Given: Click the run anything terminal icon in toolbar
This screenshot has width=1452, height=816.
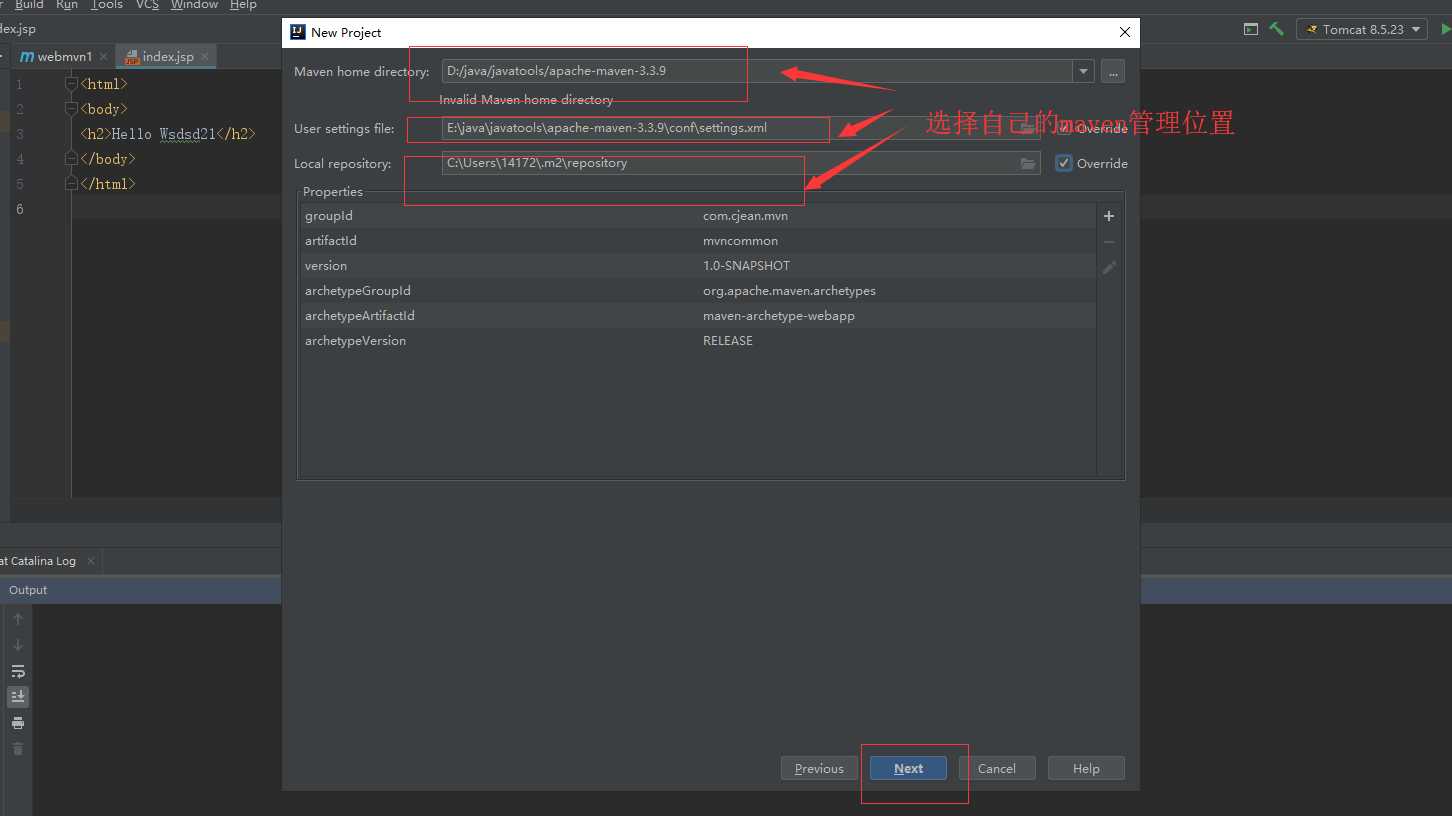Looking at the screenshot, I should [1251, 29].
